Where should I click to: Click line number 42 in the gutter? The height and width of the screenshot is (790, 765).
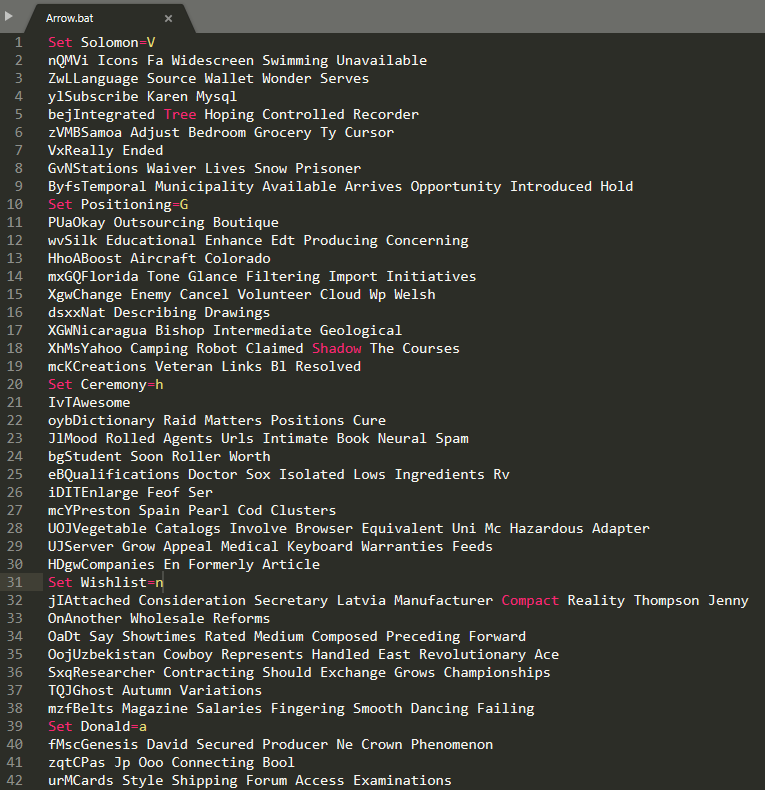coord(15,780)
